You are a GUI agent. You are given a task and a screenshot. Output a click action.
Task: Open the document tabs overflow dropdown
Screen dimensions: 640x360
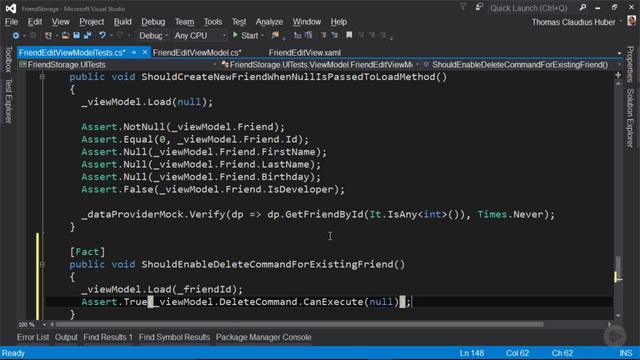[x=619, y=53]
